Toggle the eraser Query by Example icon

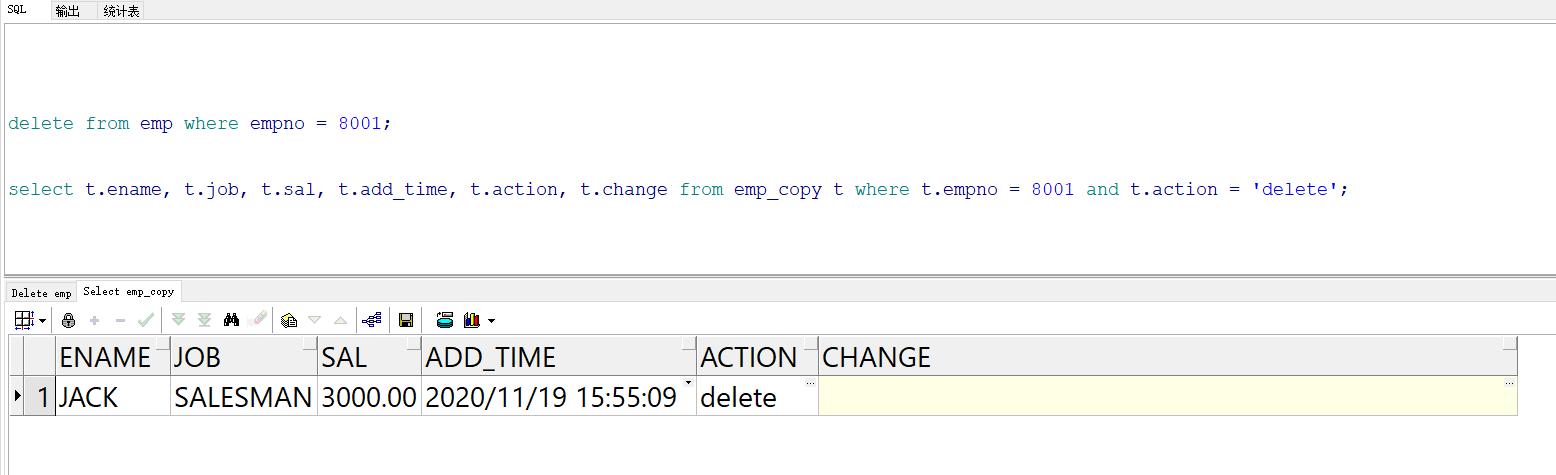258,320
